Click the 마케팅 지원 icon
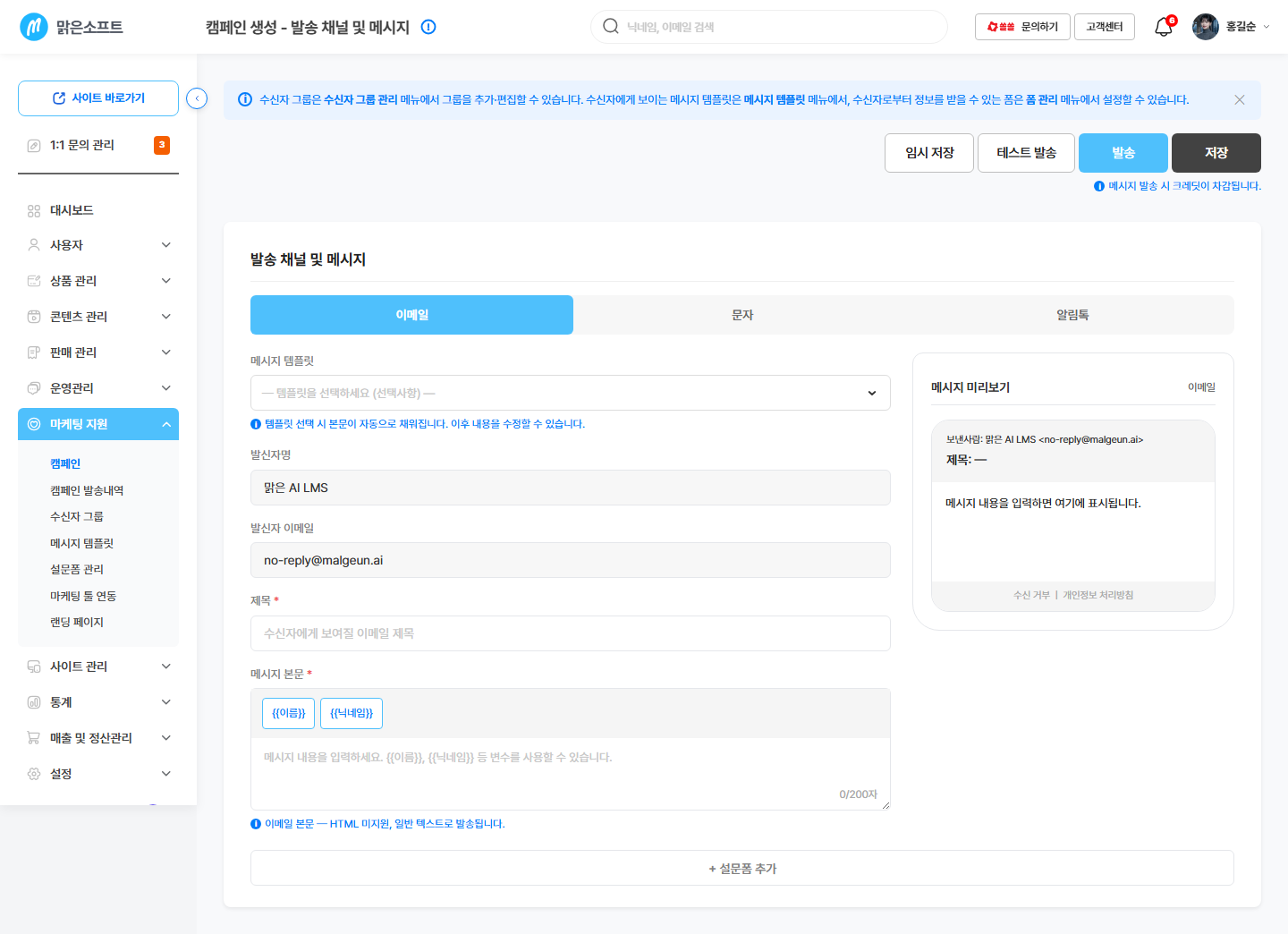1288x934 pixels. pyautogui.click(x=34, y=424)
